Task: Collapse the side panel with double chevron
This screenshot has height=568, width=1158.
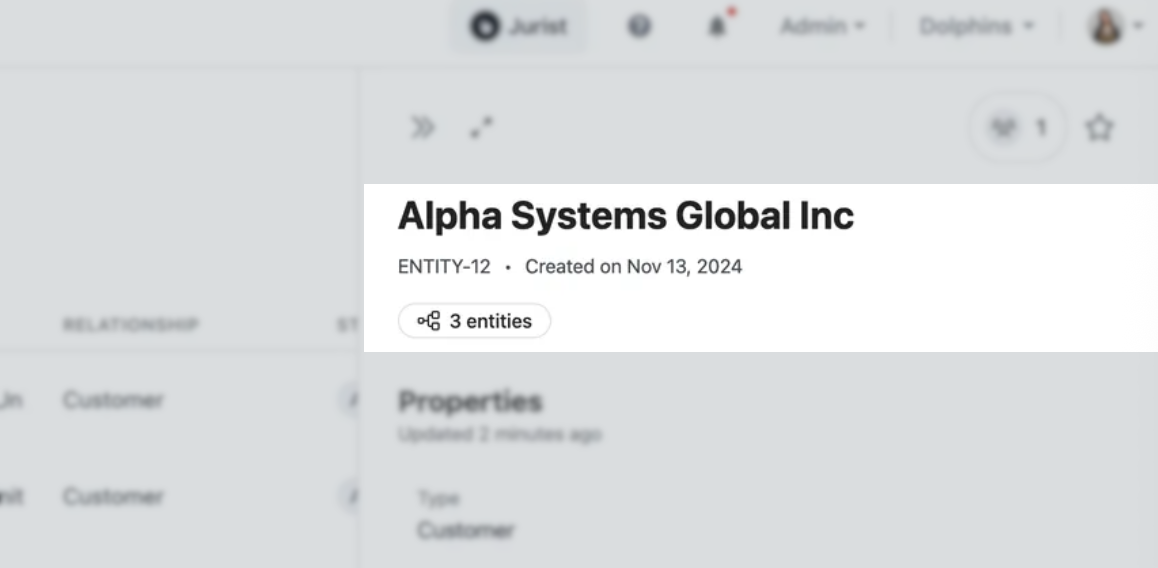Action: (423, 128)
